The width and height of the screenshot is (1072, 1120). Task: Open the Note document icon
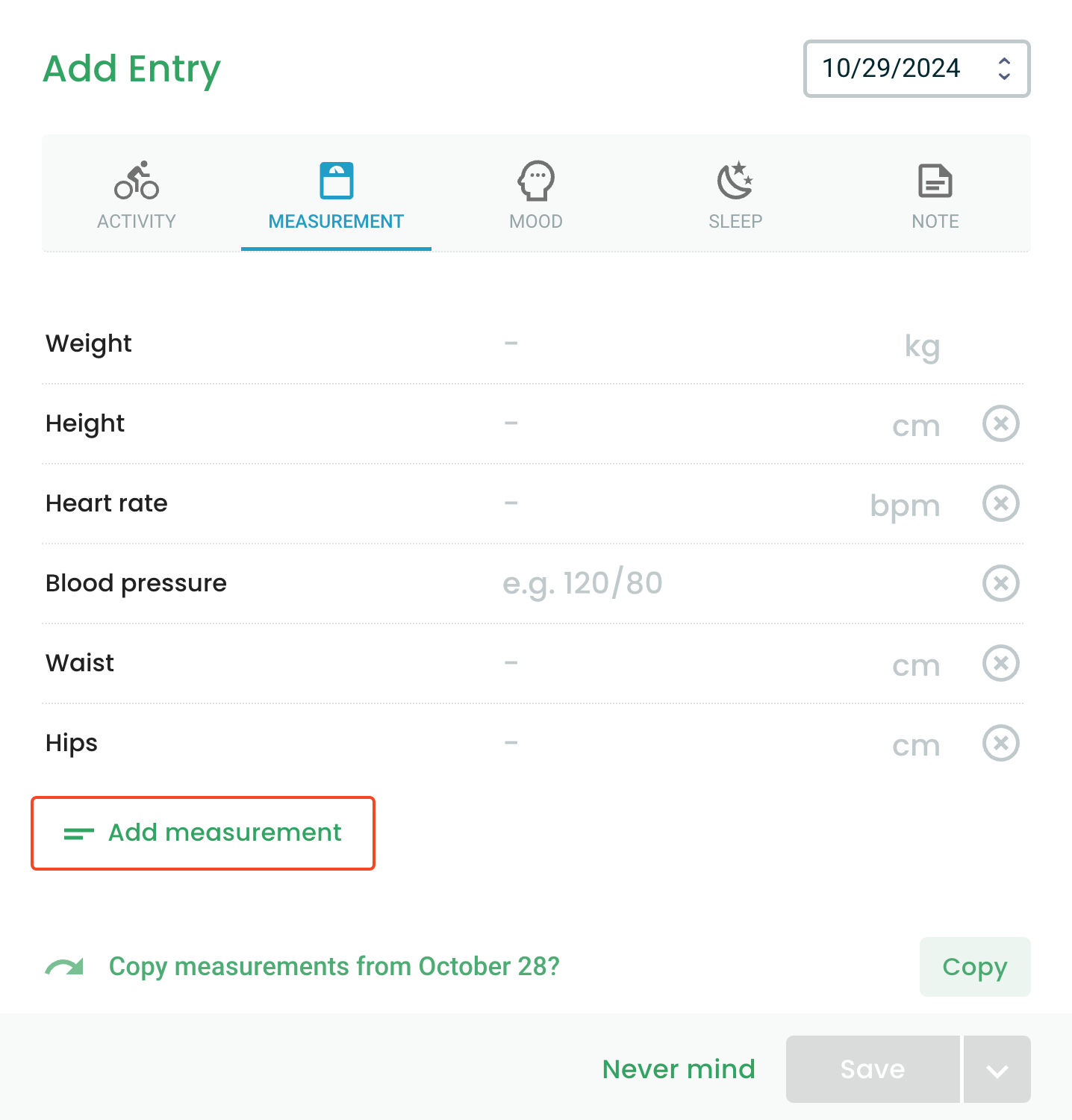(935, 181)
